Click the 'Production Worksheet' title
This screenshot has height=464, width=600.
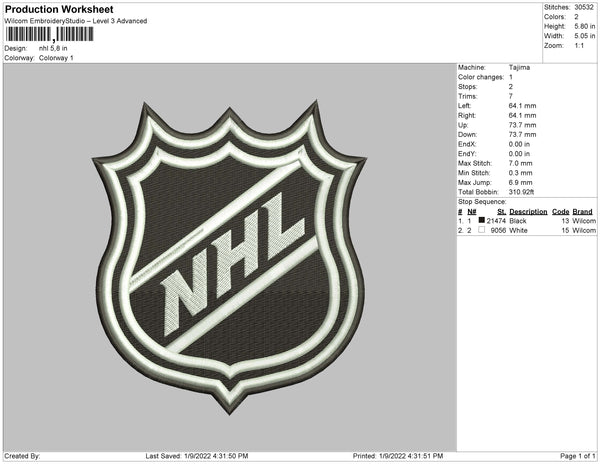pyautogui.click(x=59, y=9)
